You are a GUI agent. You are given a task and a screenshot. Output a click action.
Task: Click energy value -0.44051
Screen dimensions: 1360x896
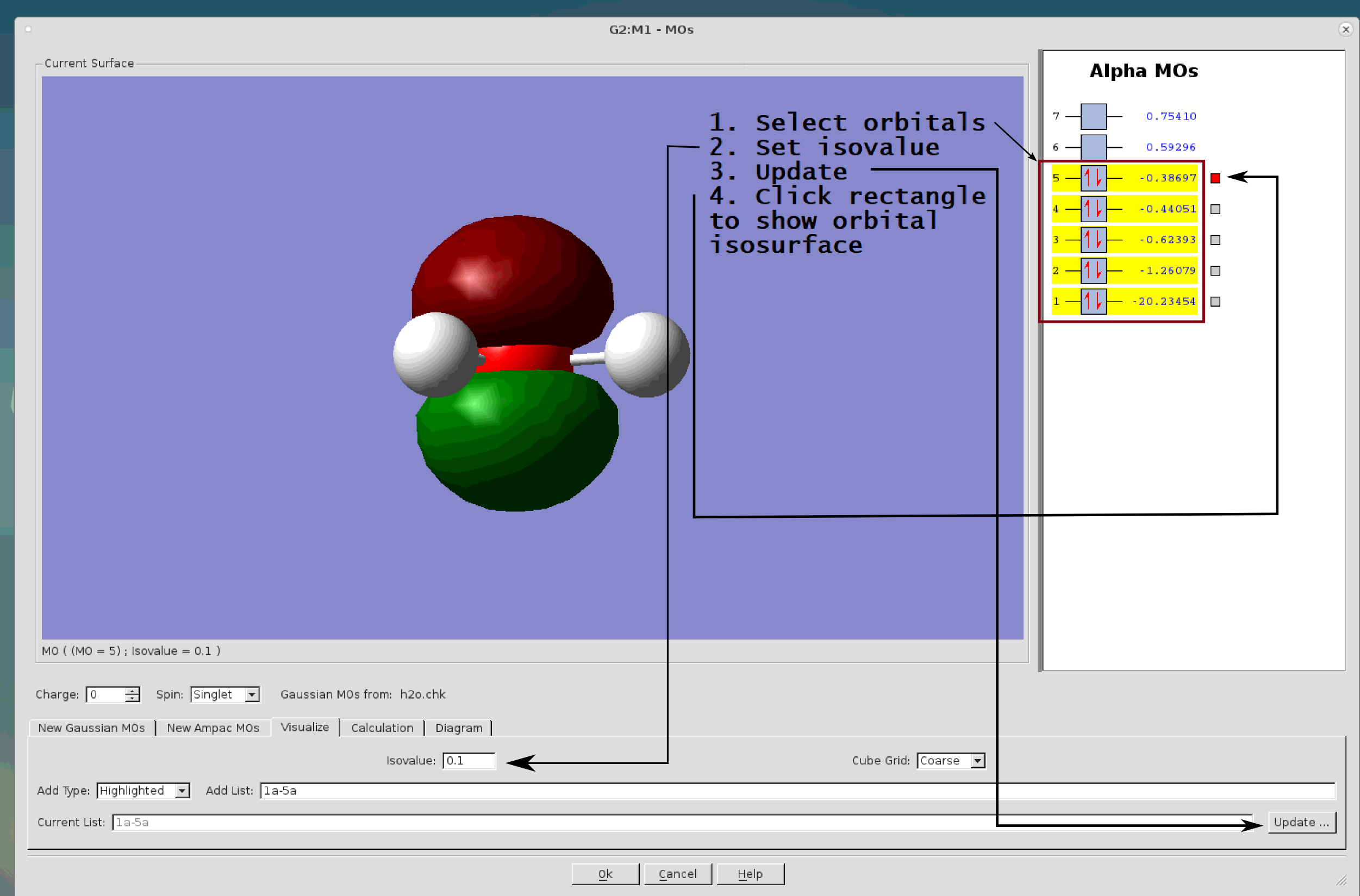[1168, 209]
